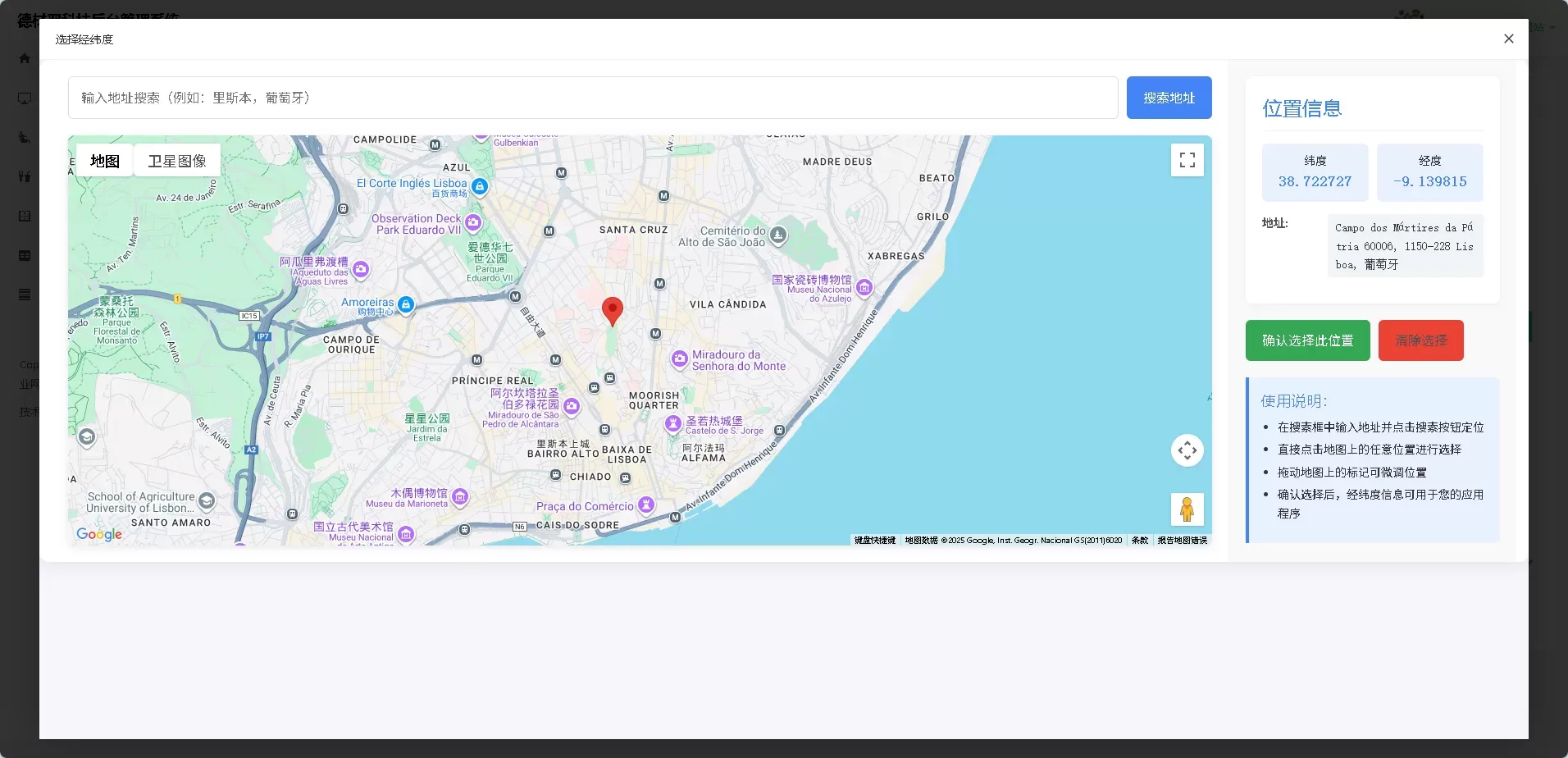Click the Castelo de S. Jorge landmark icon

[673, 423]
